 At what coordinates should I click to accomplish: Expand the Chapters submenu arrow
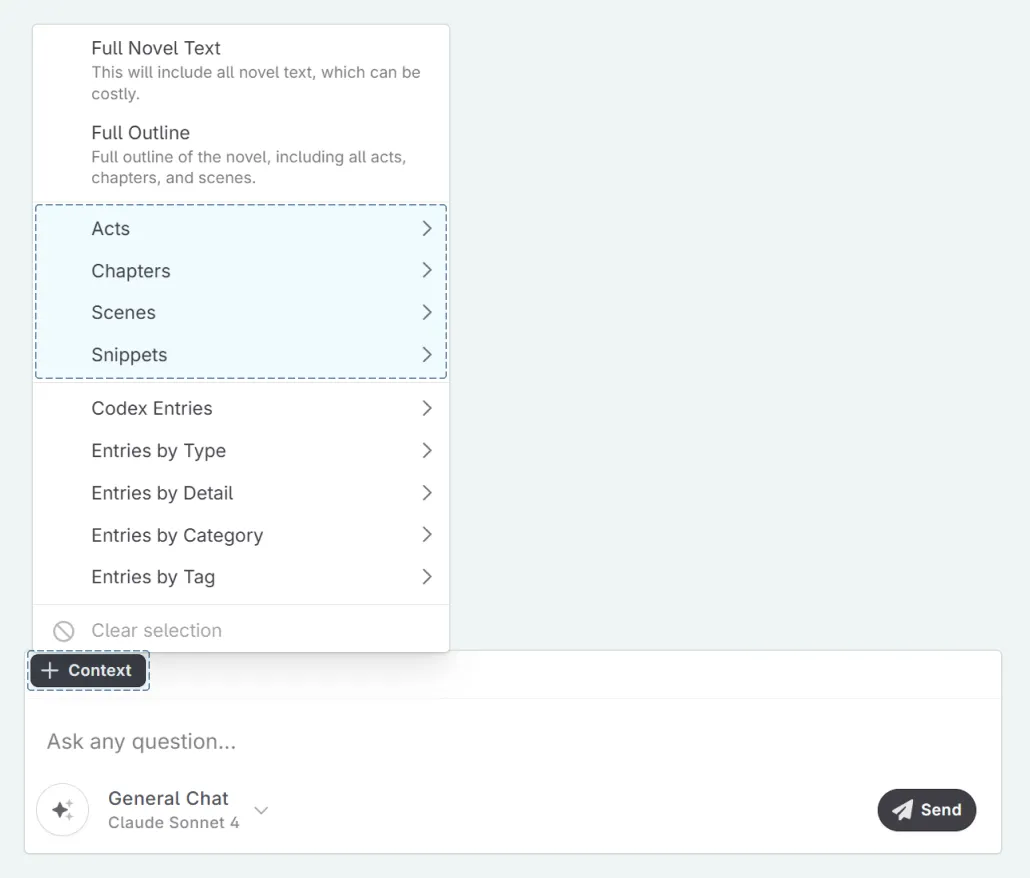click(x=427, y=271)
